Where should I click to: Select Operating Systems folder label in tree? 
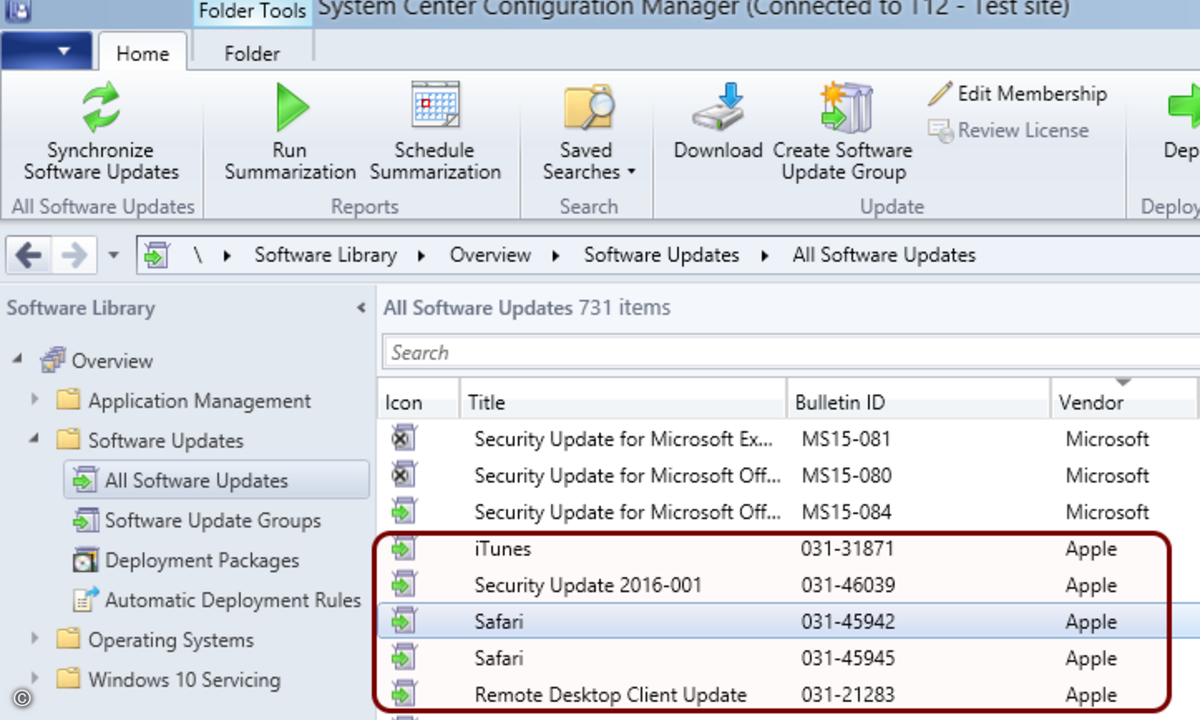tap(171, 640)
